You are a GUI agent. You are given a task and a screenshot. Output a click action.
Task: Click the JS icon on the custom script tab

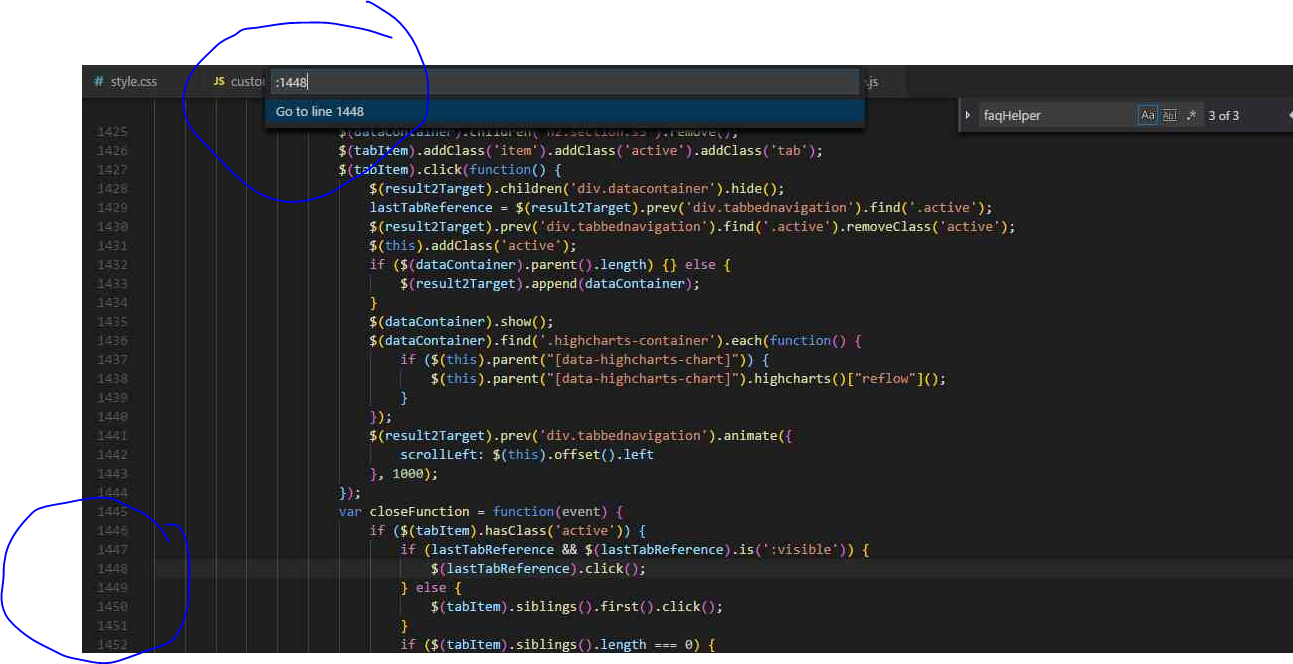coord(218,81)
